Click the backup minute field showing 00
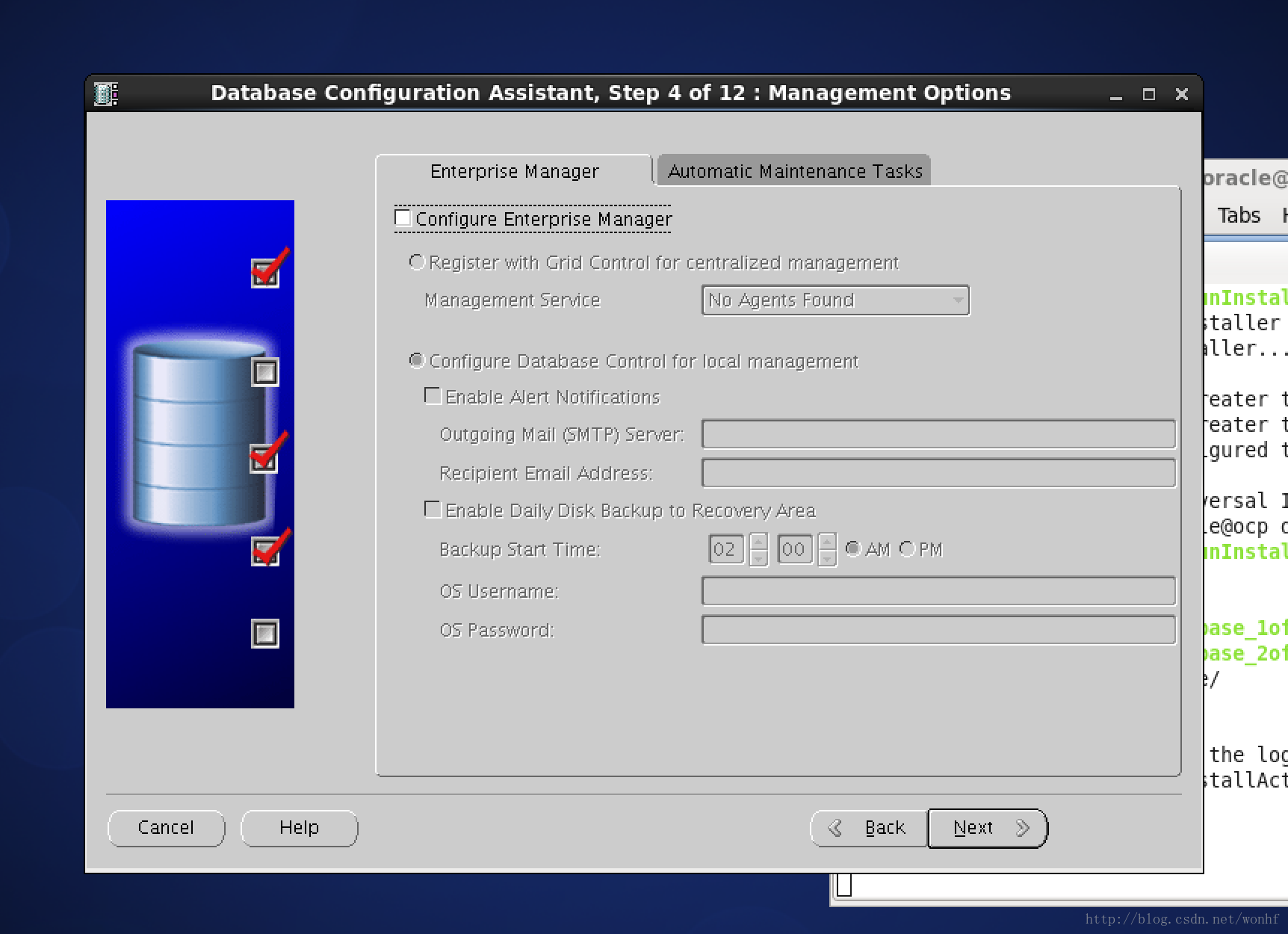Screen dimensions: 1288x934 tap(795, 550)
